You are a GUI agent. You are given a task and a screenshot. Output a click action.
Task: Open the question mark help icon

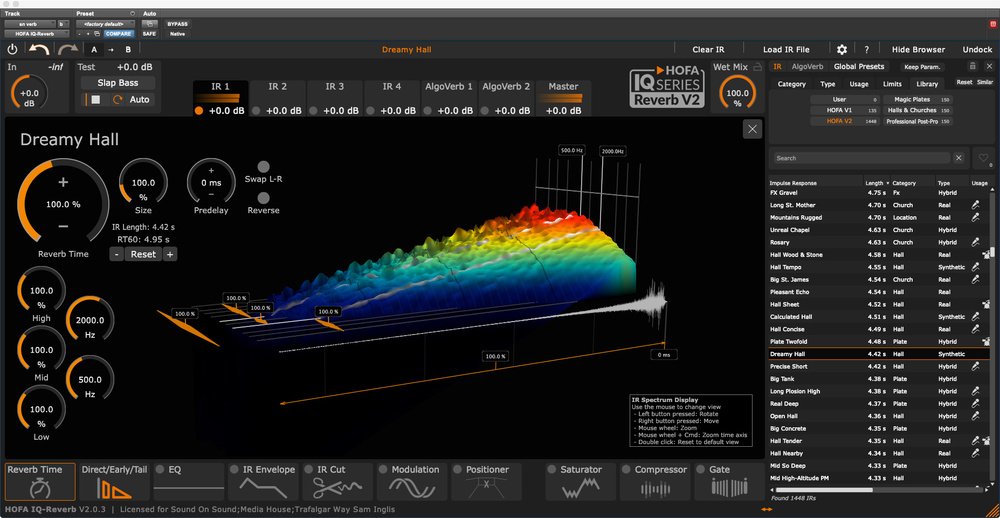pyautogui.click(x=866, y=49)
